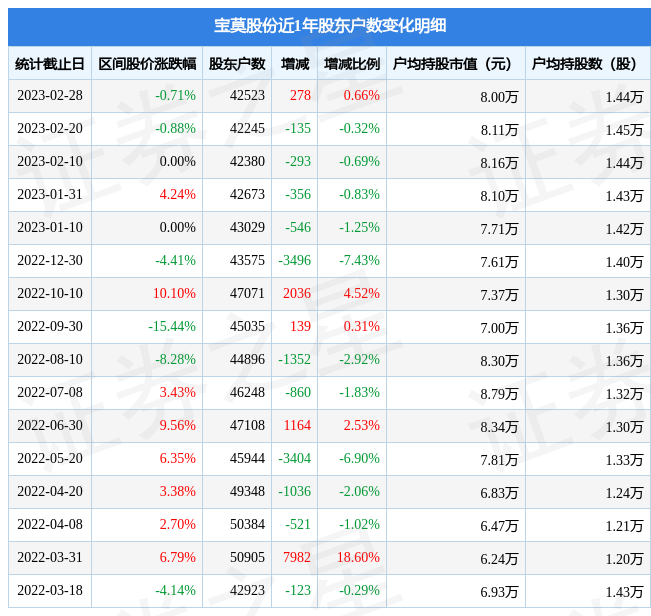Select the 统计截止日 column header

[50, 64]
